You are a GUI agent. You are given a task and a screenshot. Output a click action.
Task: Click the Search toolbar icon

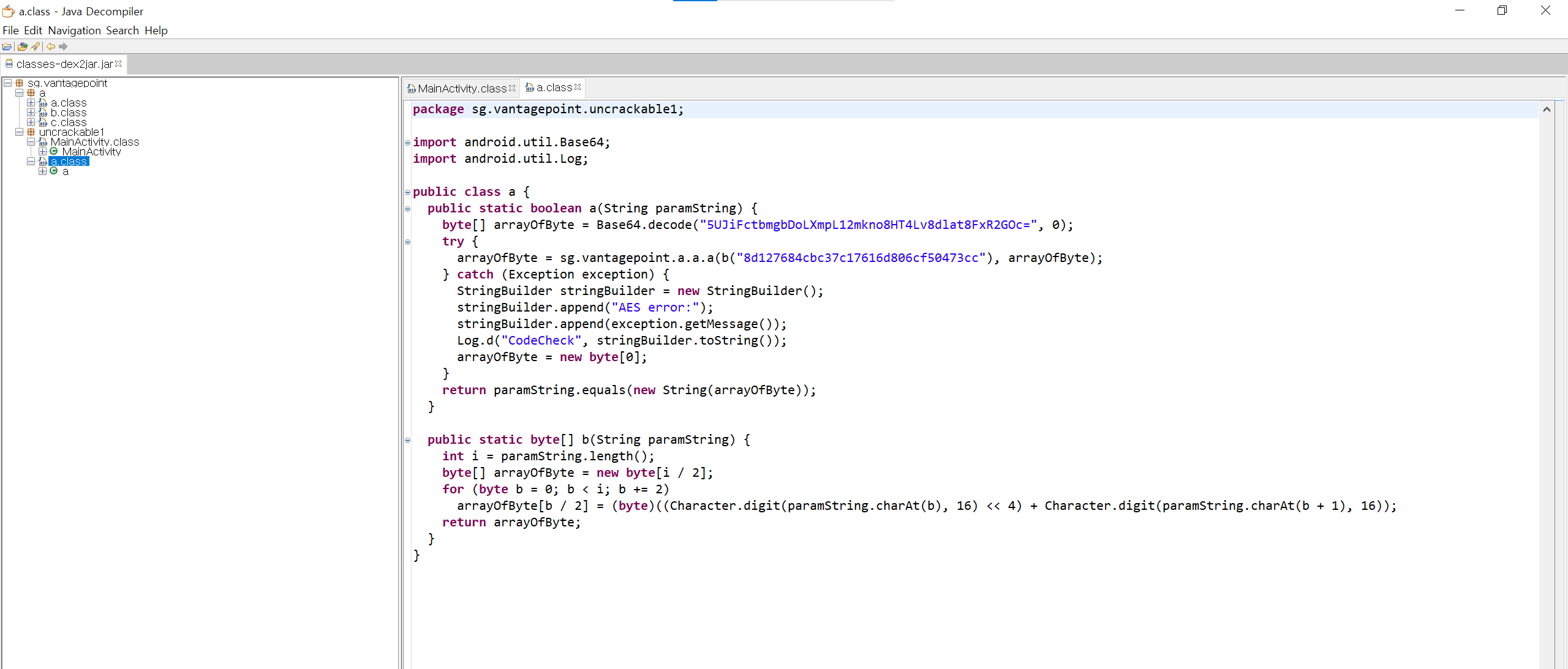pos(36,47)
